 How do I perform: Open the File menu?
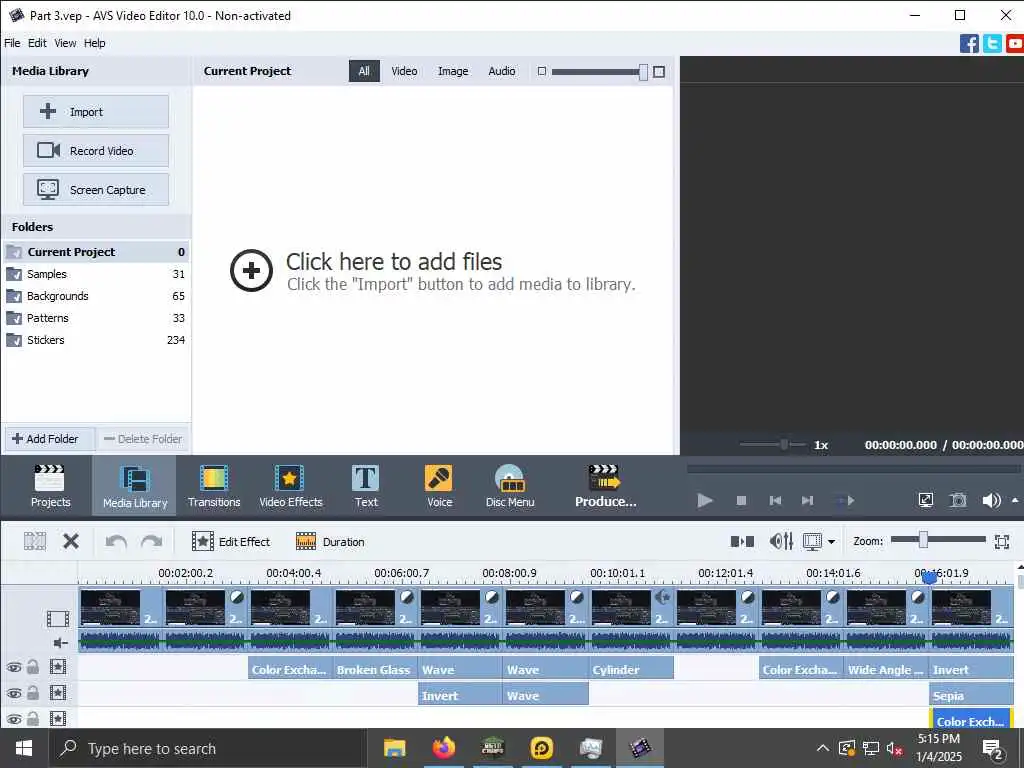click(x=12, y=43)
